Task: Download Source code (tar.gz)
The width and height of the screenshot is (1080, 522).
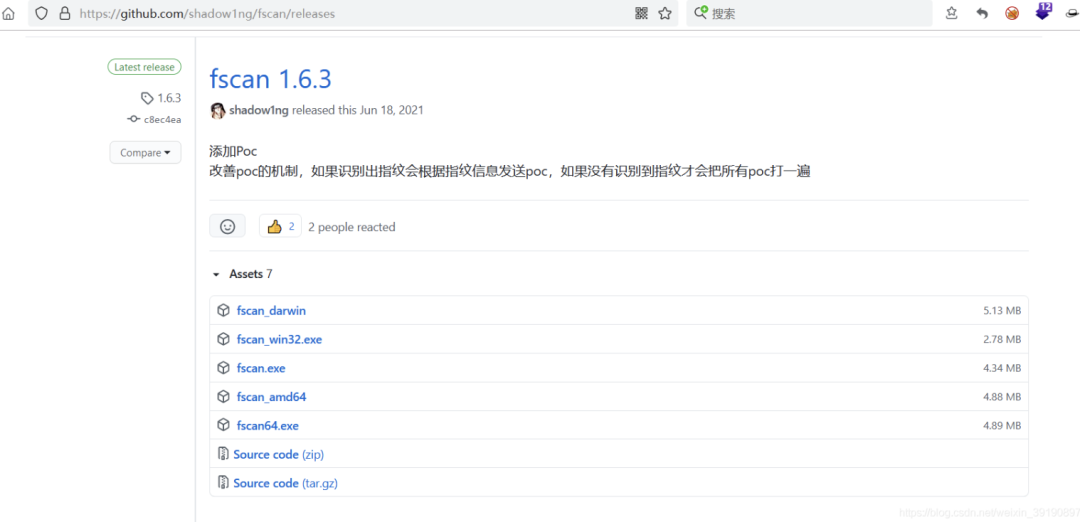Action: (286, 483)
